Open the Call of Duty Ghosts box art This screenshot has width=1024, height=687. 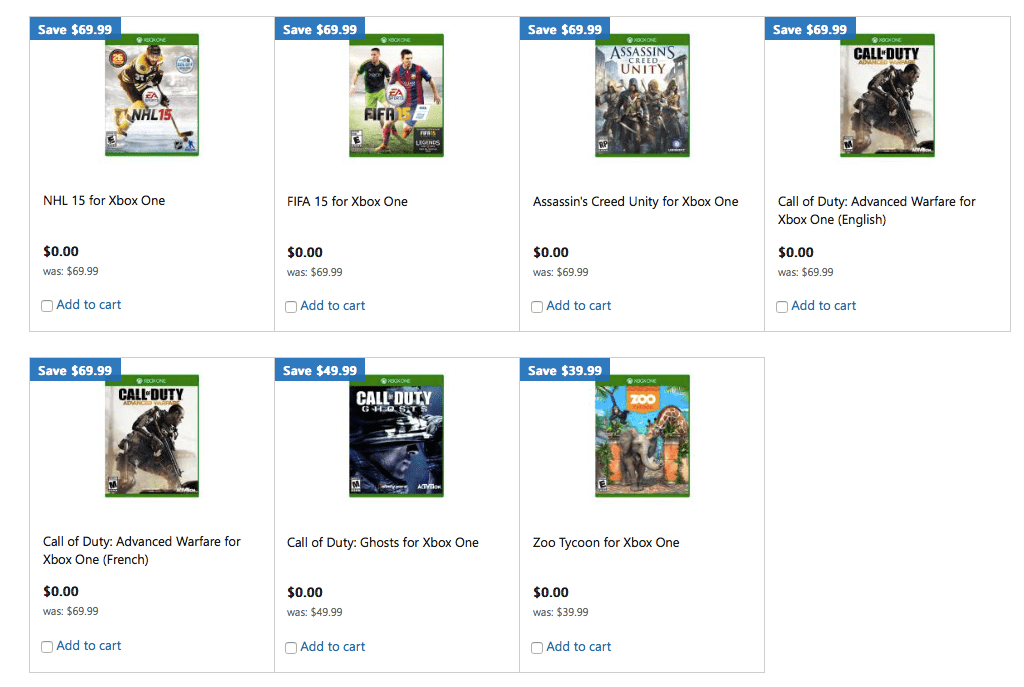pyautogui.click(x=396, y=436)
